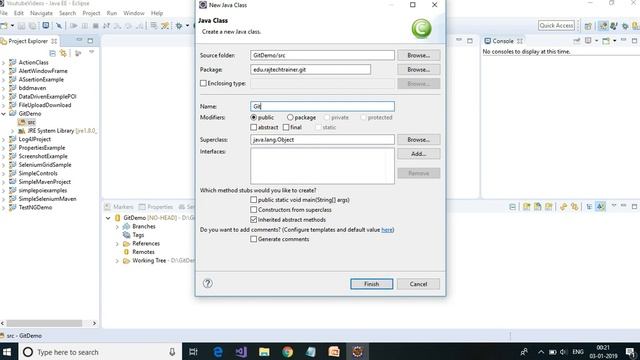Click the Finish button
The image size is (640, 360).
tap(372, 284)
